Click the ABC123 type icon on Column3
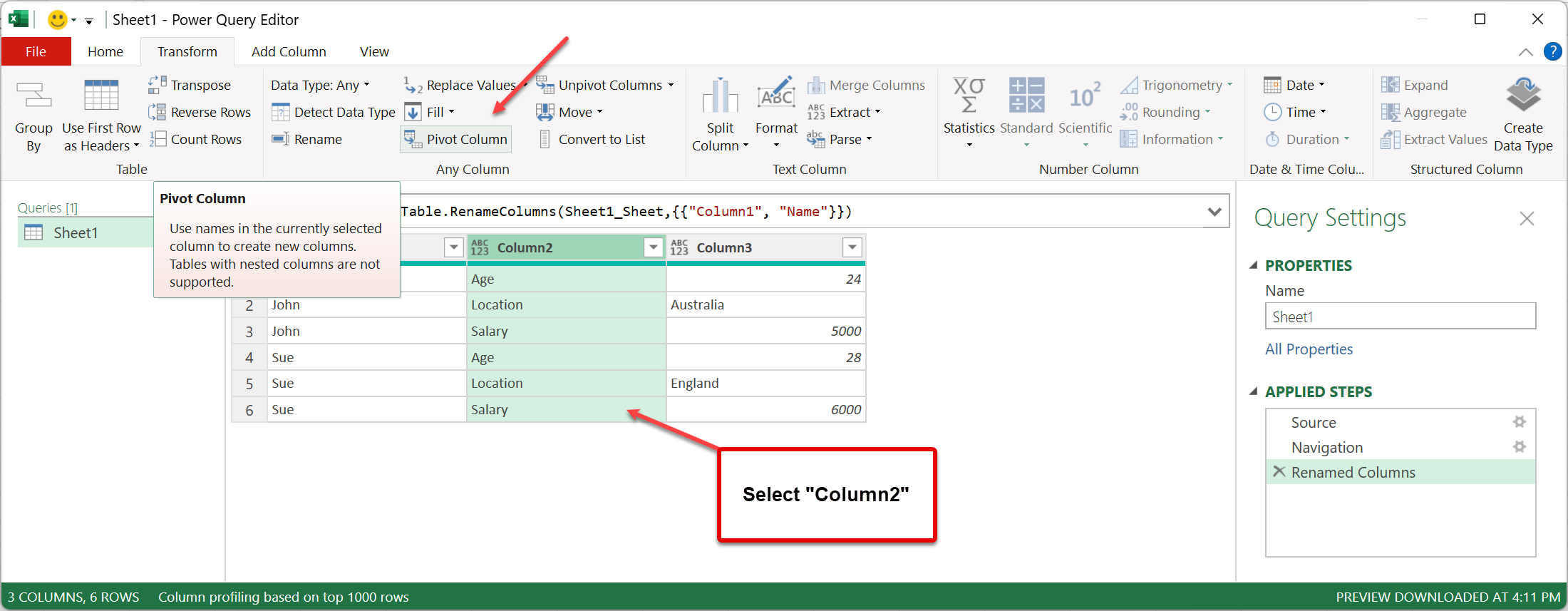This screenshot has width=1568, height=611. pos(679,247)
